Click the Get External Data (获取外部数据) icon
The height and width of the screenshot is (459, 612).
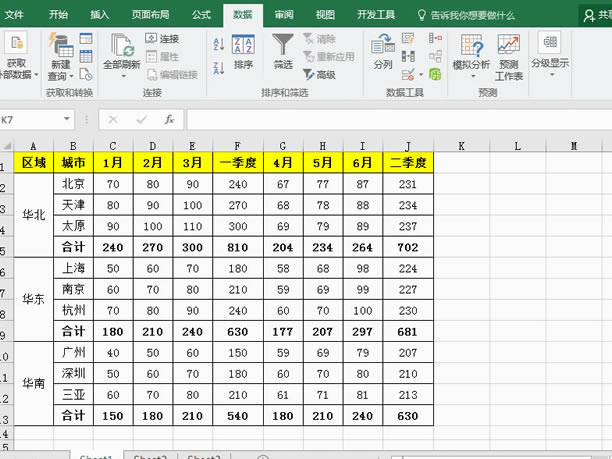[x=16, y=43]
